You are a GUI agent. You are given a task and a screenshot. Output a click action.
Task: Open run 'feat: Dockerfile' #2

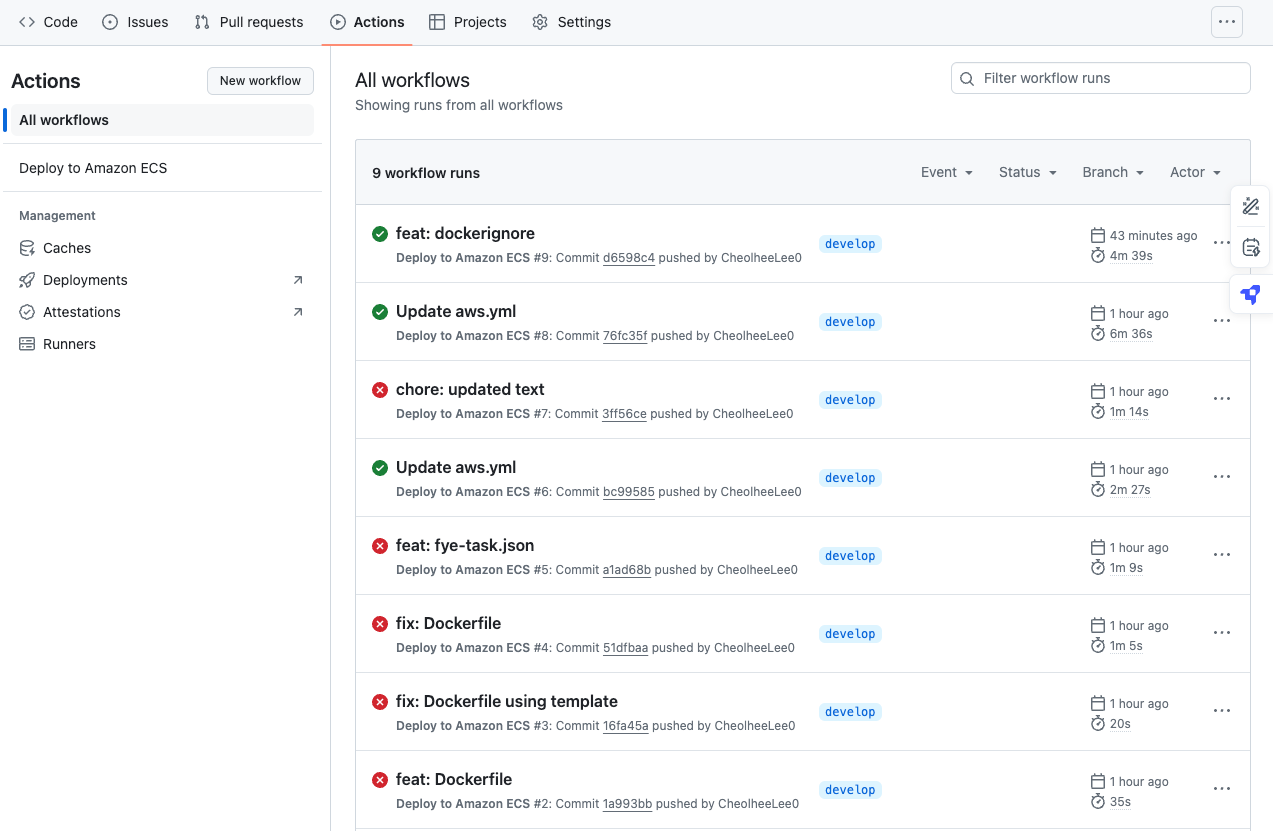(454, 779)
